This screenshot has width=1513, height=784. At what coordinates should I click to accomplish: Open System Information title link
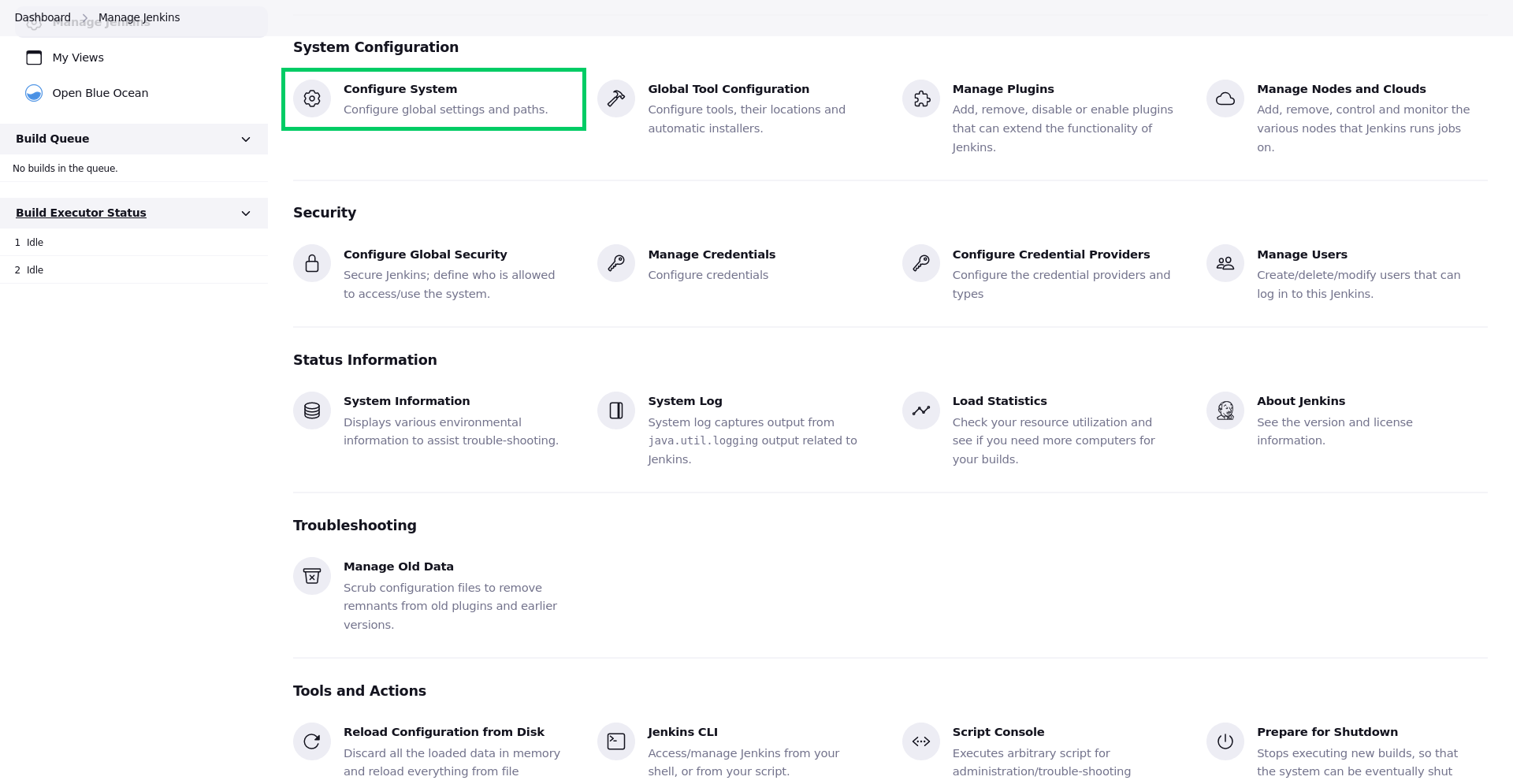(x=407, y=401)
